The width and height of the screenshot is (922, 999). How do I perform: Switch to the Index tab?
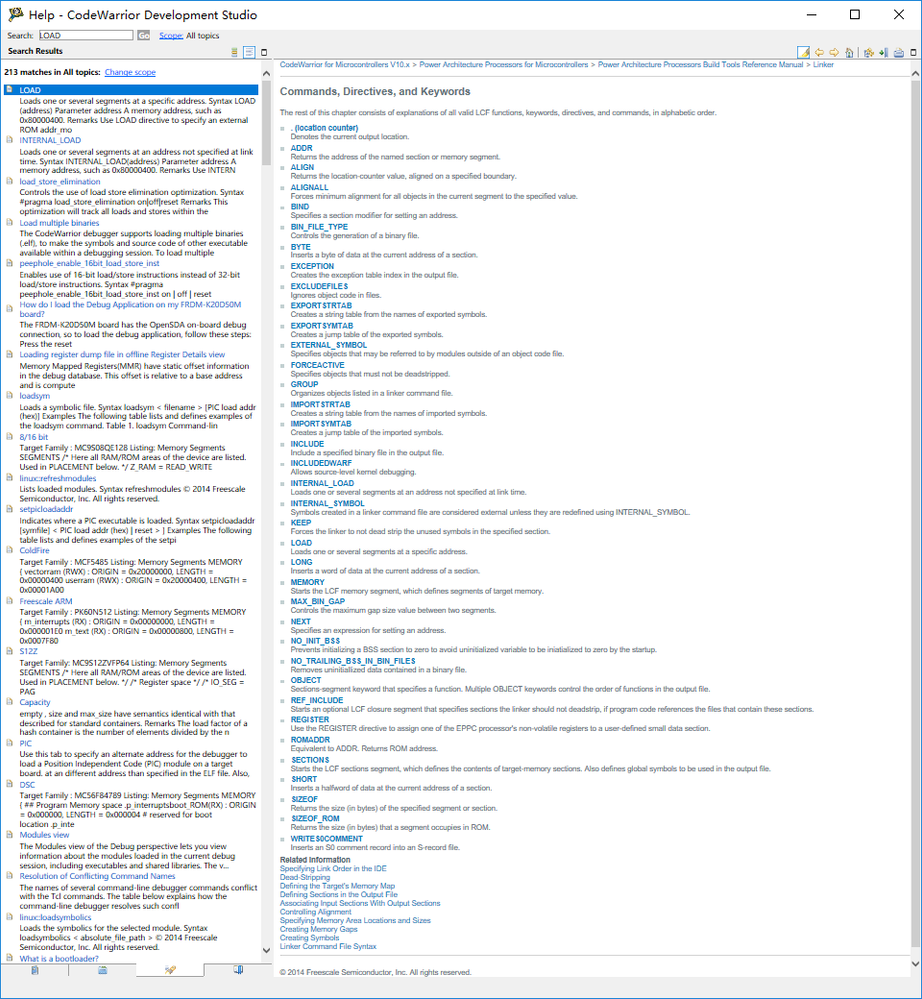[103, 970]
